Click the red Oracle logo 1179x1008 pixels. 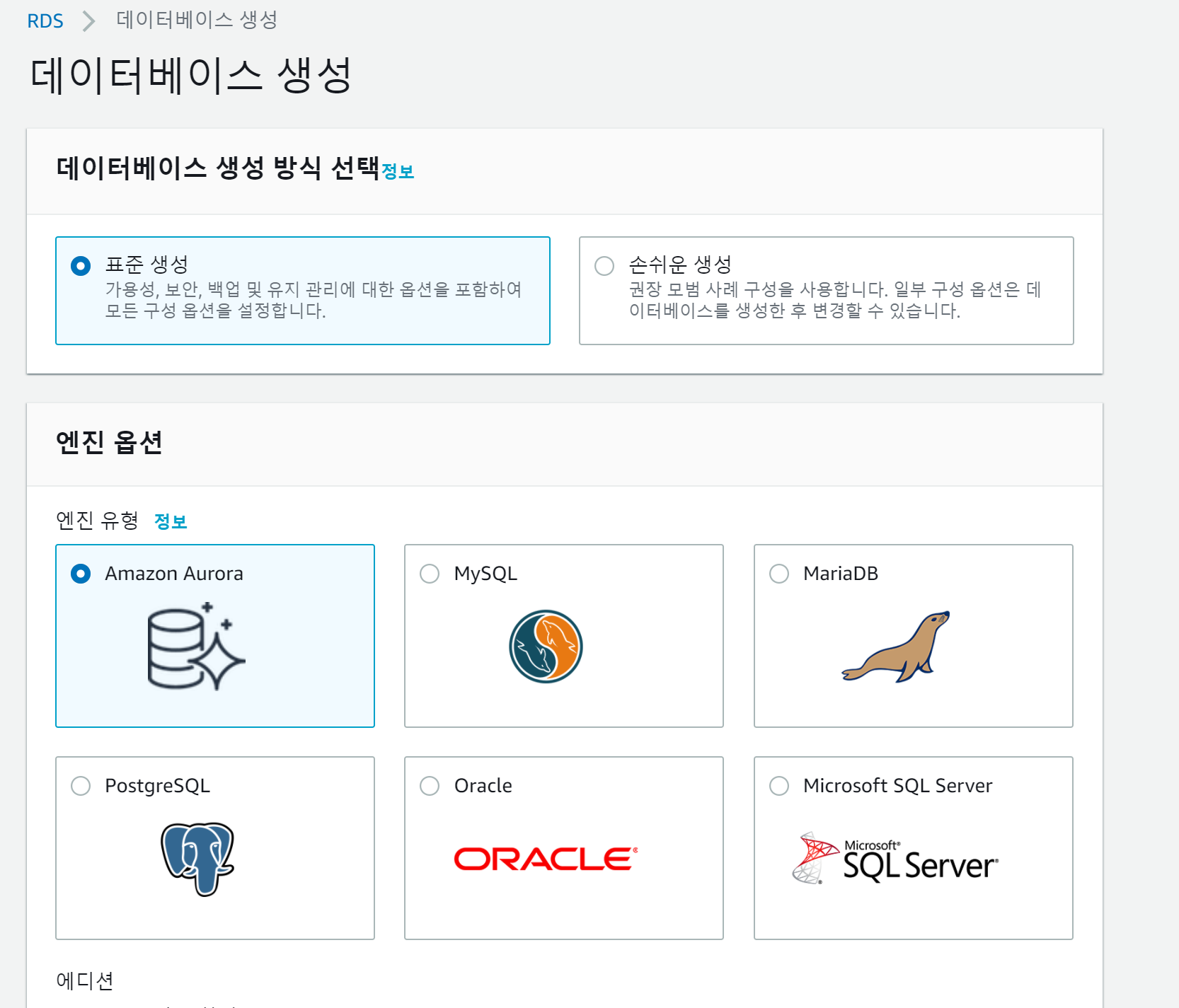point(546,859)
